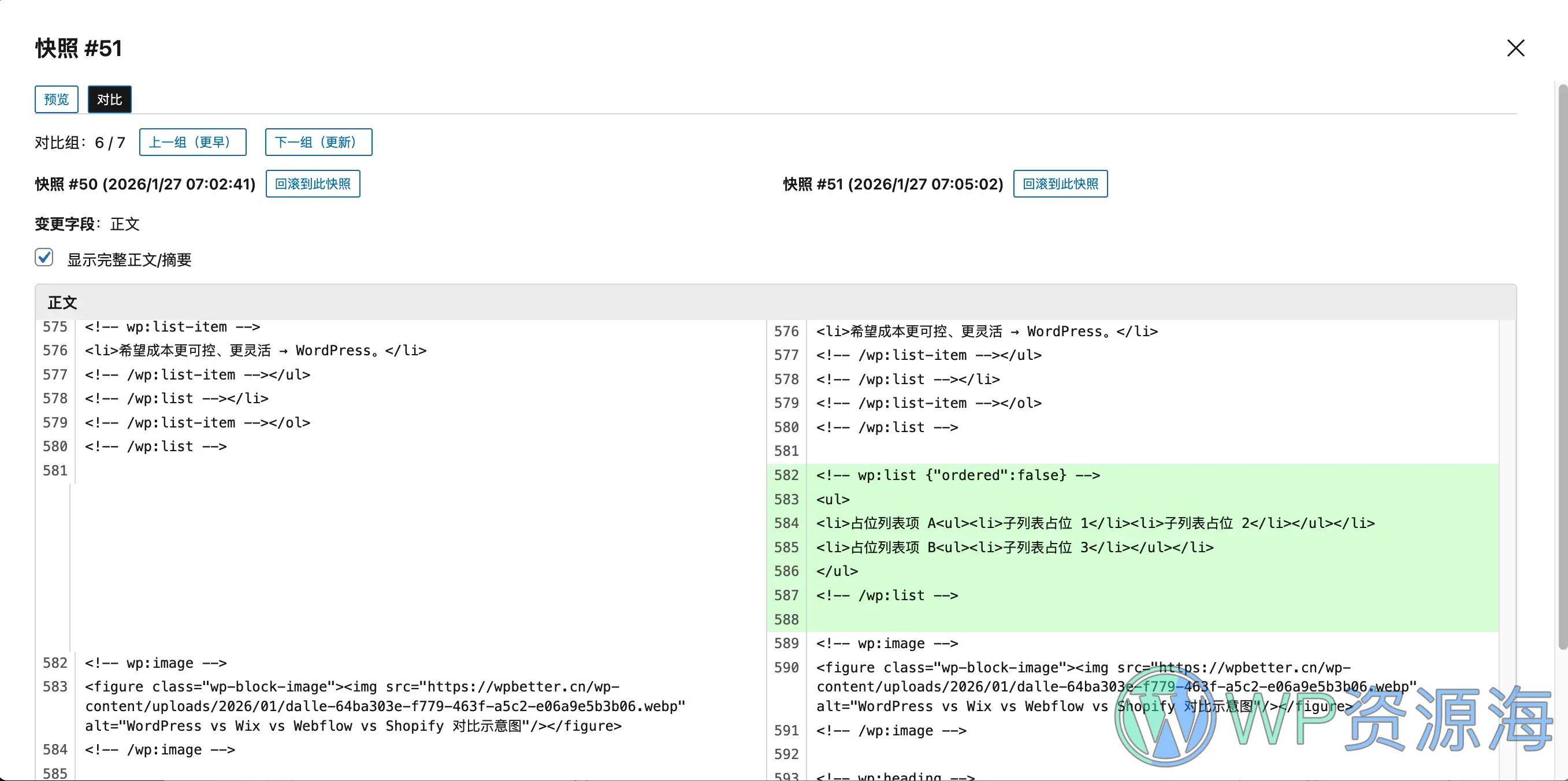1568x781 pixels.
Task: Click line 576 WordPress list item text
Action: coord(255,350)
